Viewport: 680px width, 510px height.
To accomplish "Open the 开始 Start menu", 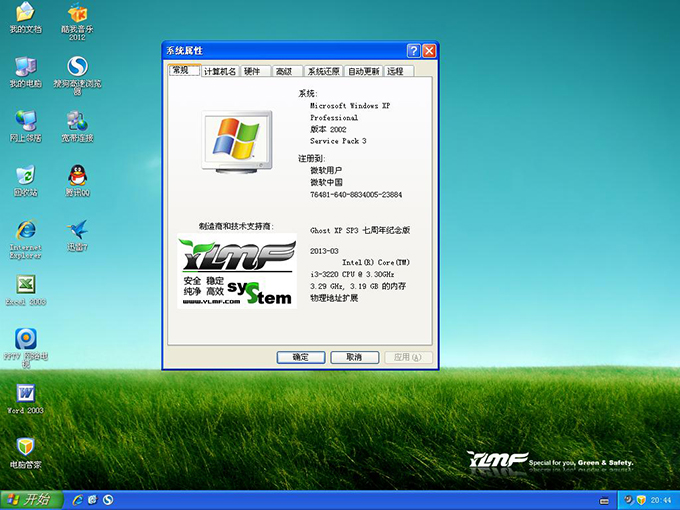I will coord(28,499).
